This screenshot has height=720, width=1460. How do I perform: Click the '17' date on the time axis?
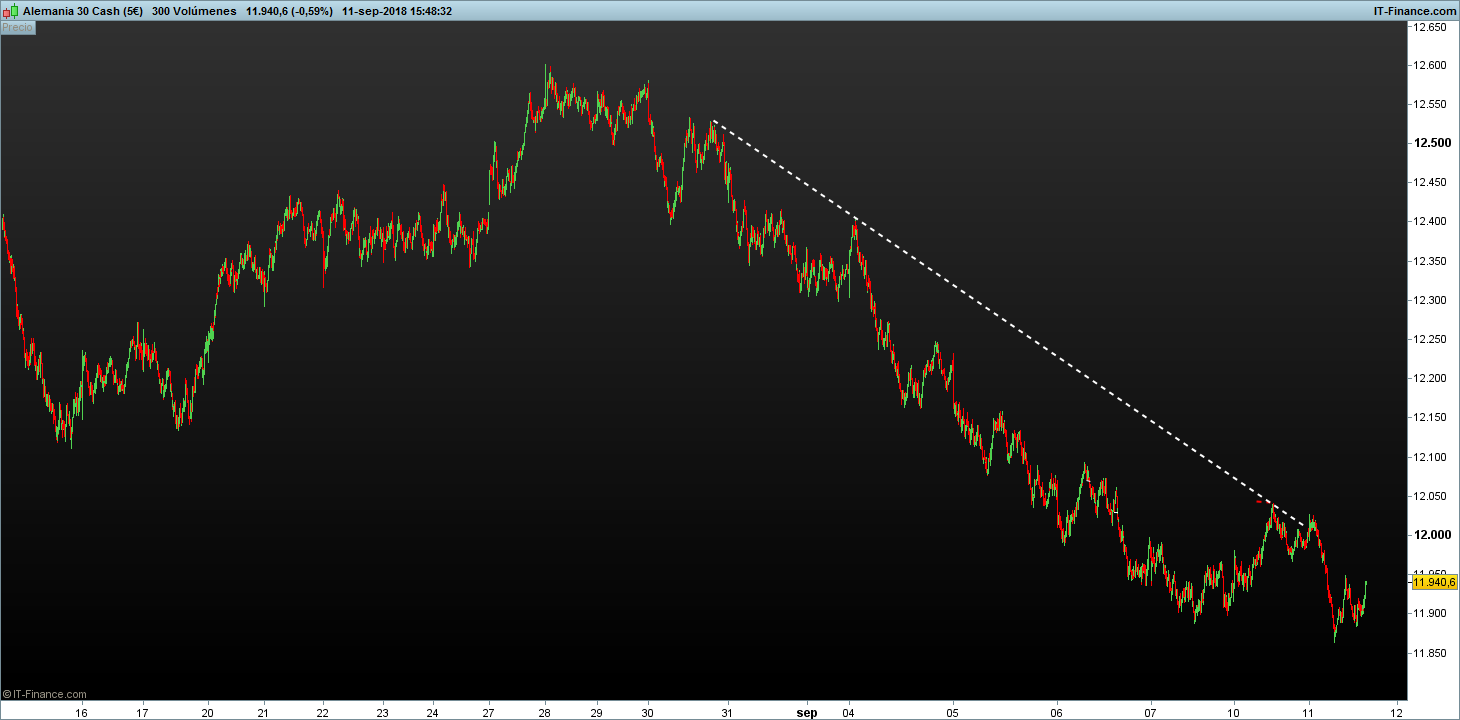[143, 713]
